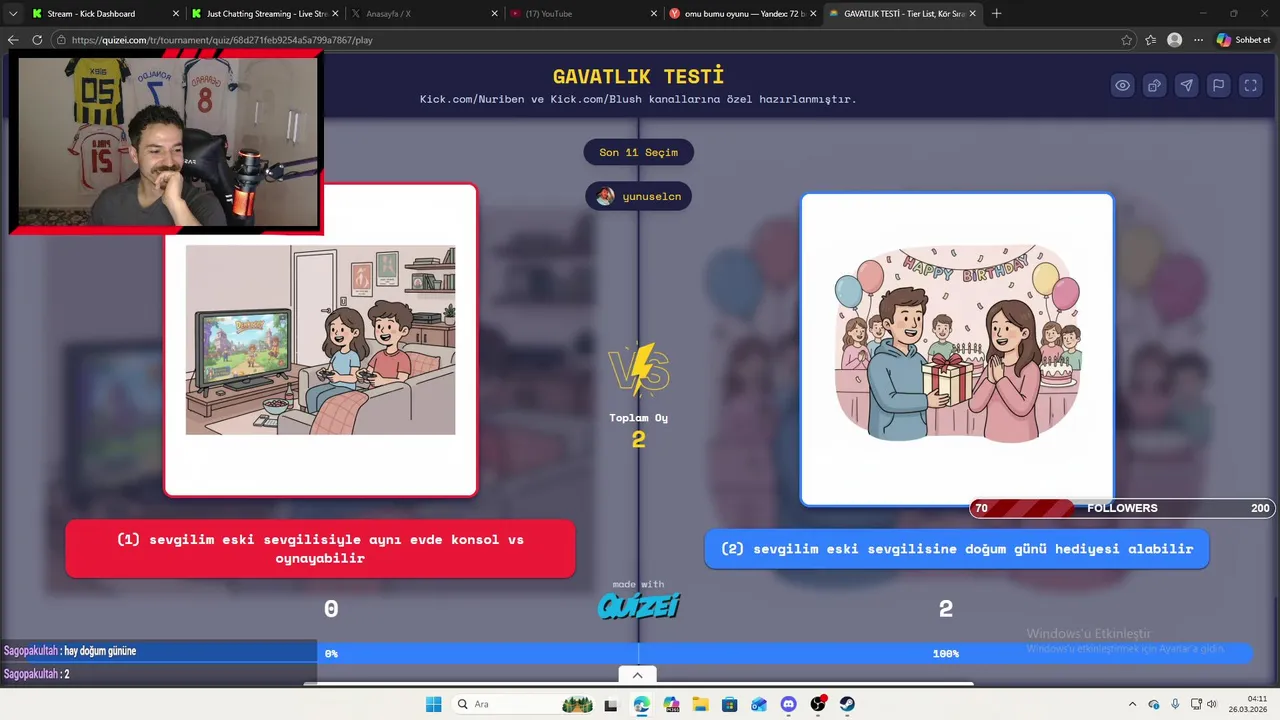Screen dimensions: 1280x720
Task: Toggle the eye visibility icon in the quiz header
Action: pos(1123,86)
